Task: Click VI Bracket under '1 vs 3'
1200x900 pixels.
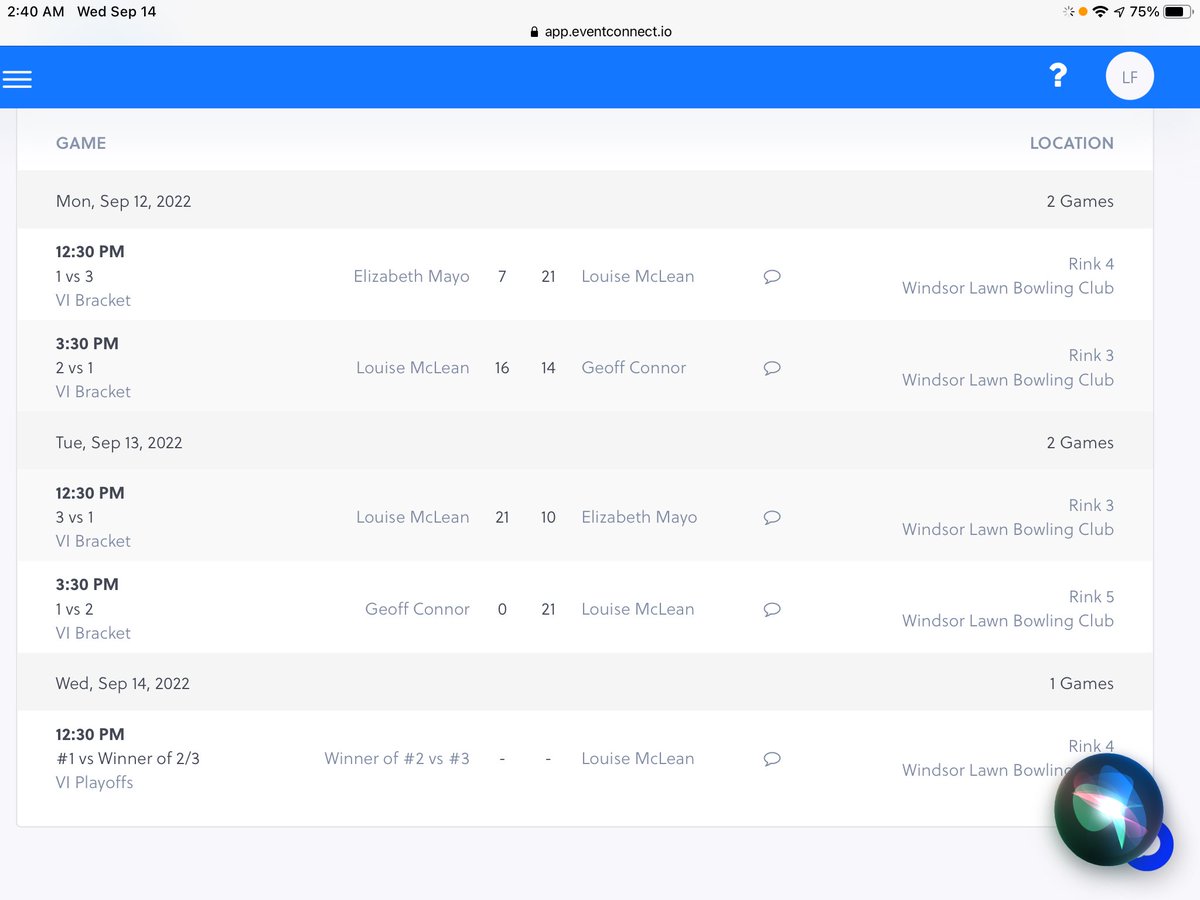Action: click(x=93, y=300)
